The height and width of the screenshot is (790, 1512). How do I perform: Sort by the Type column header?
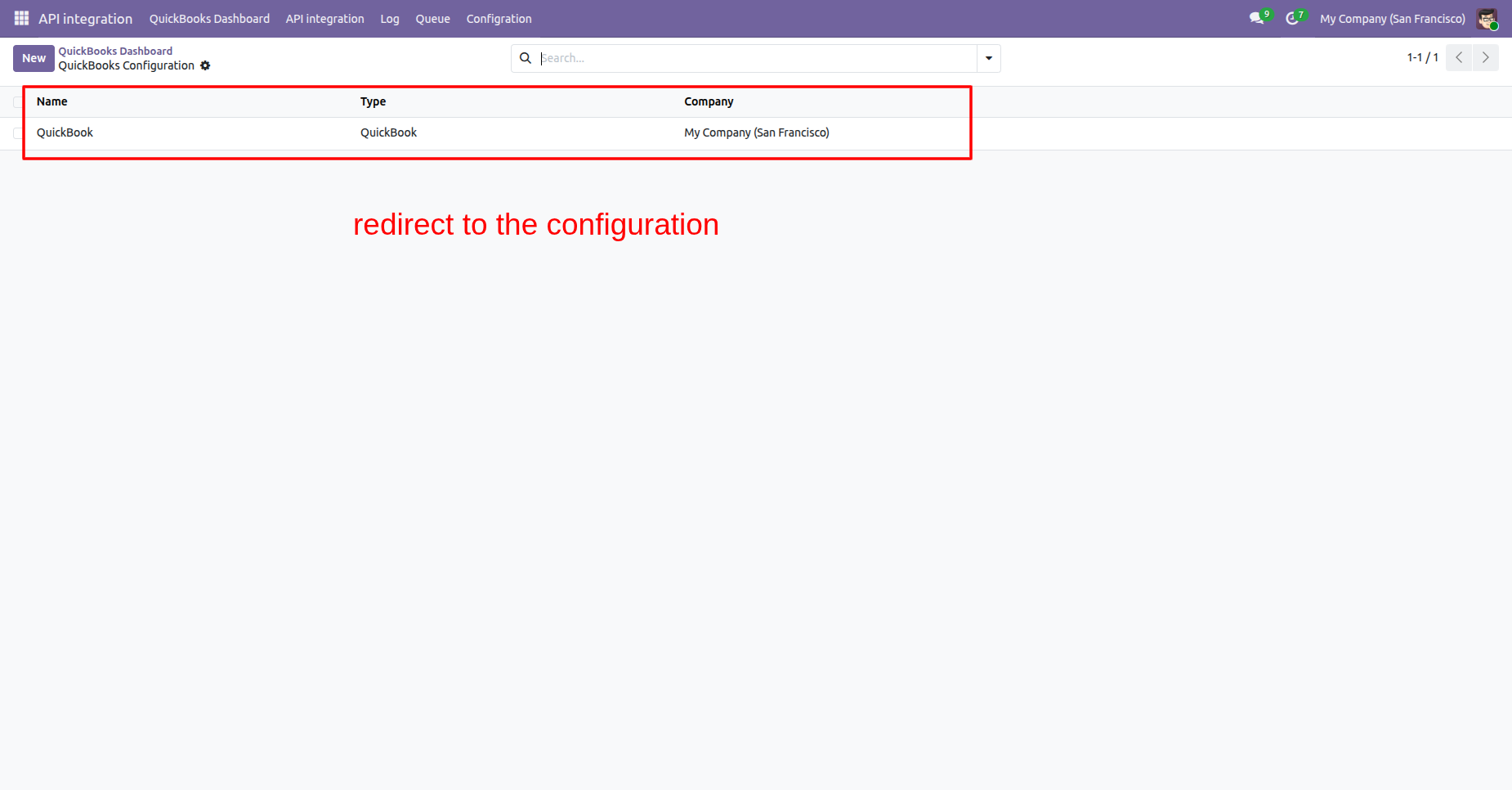point(373,101)
